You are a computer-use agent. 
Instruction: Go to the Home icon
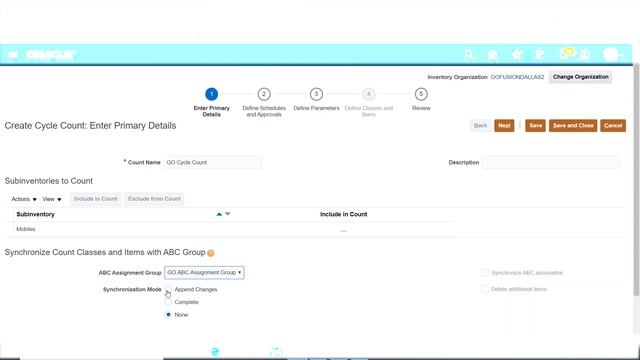pos(493,55)
